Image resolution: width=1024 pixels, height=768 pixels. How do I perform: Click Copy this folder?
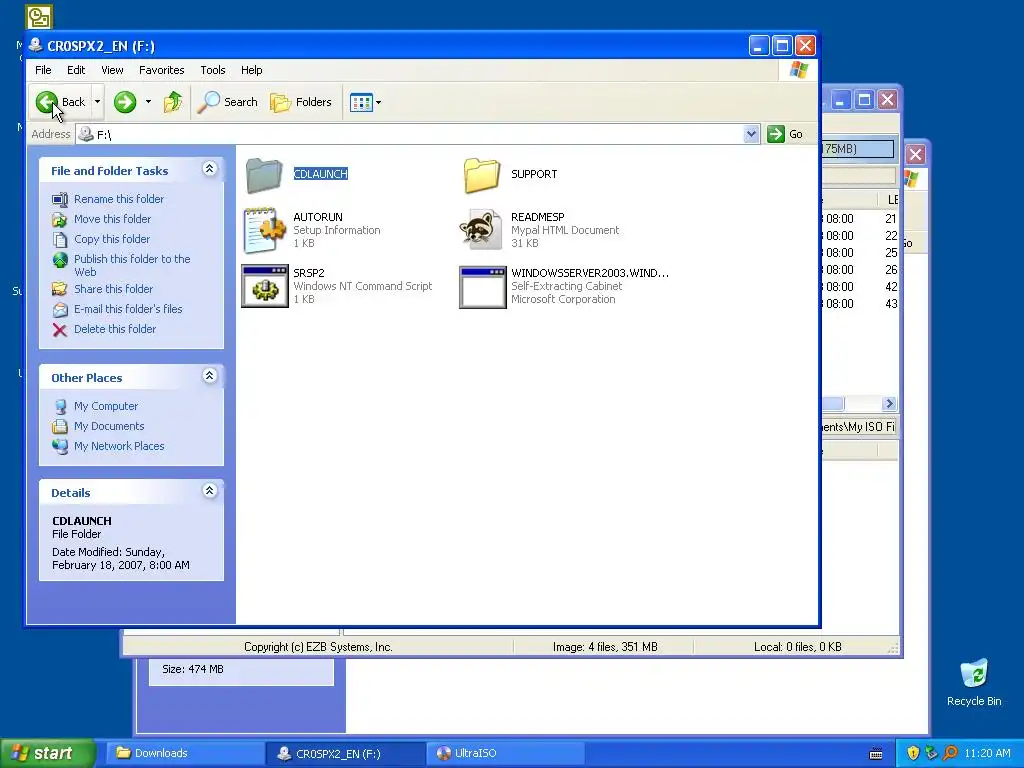click(112, 239)
